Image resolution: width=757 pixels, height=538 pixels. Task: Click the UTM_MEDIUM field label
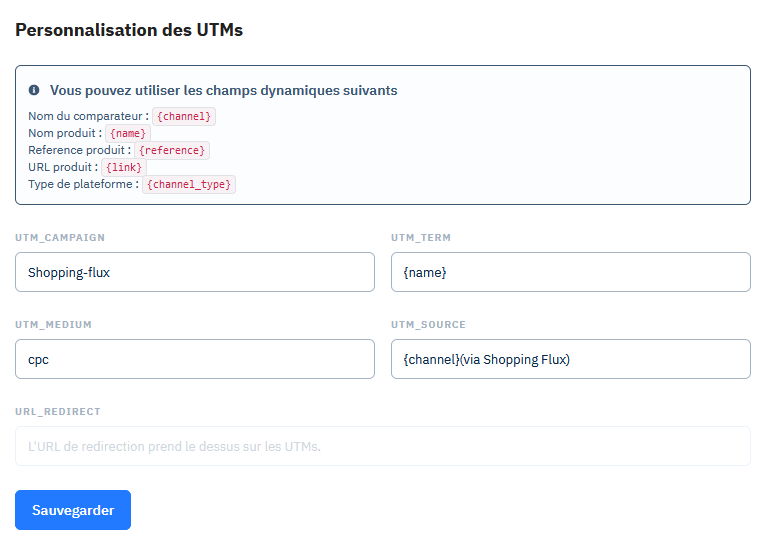coord(53,325)
